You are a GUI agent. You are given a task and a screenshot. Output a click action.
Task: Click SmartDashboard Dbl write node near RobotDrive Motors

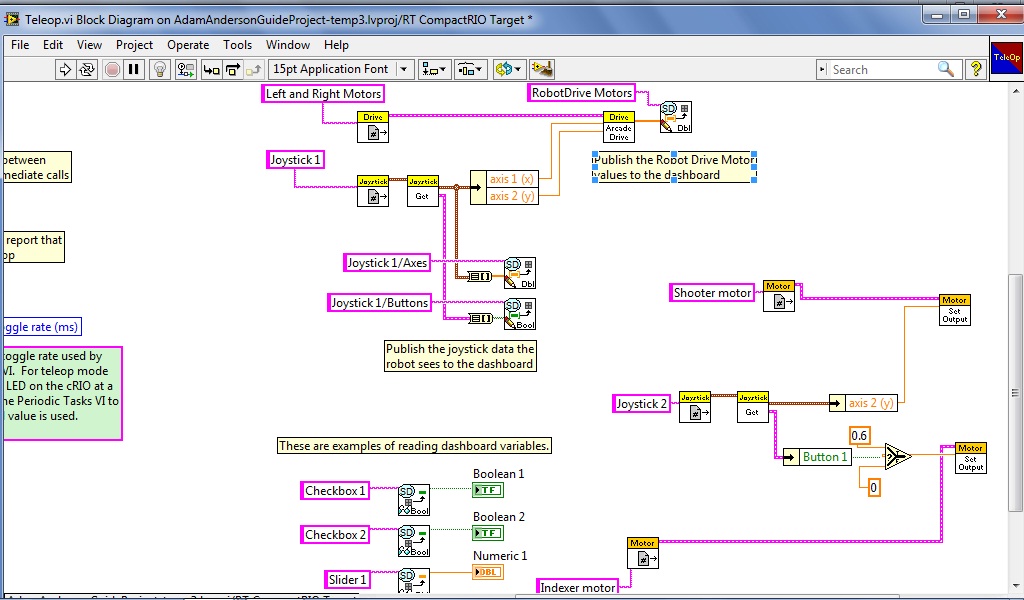pos(675,118)
